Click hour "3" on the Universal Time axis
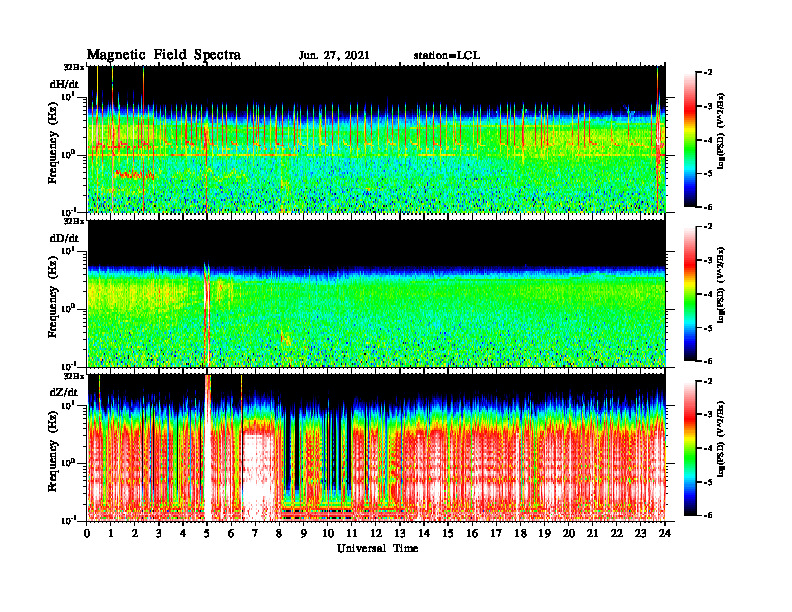The image size is (792, 612). coord(159,534)
